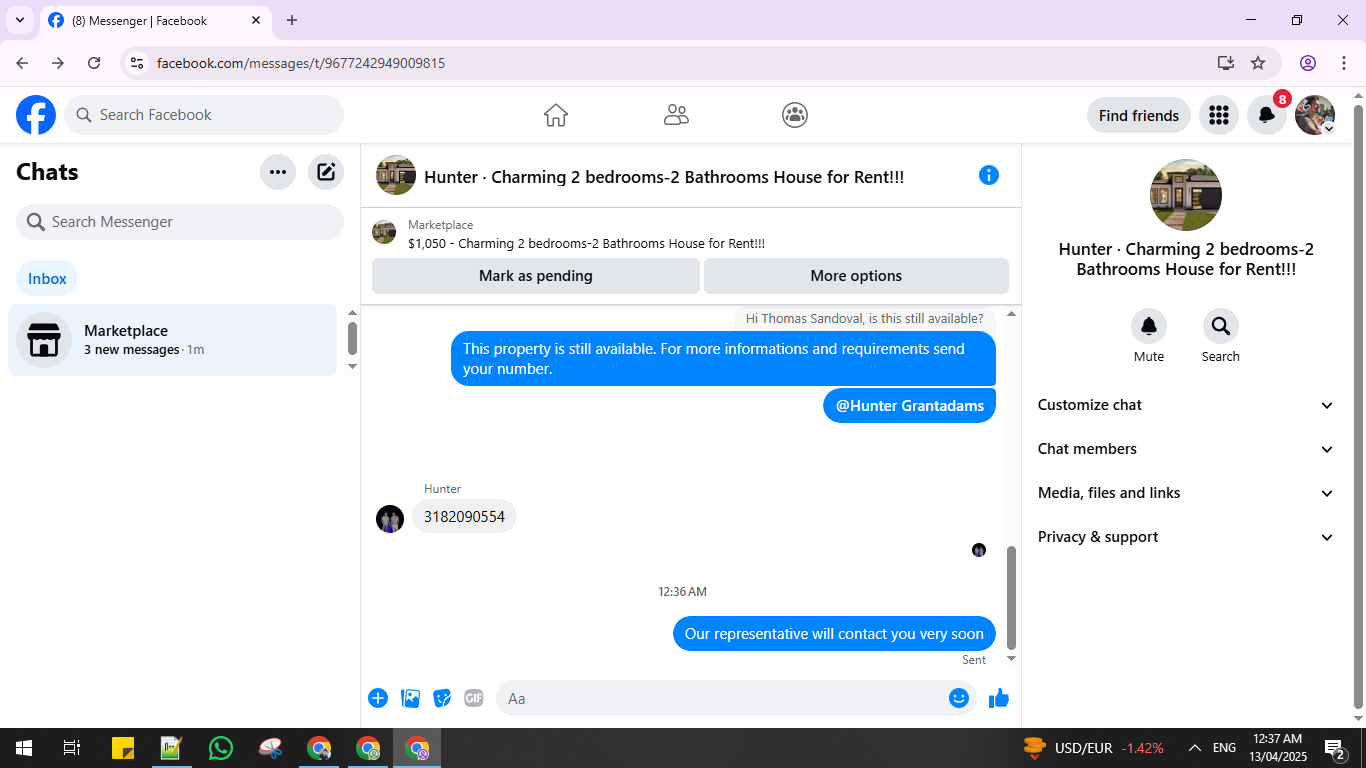This screenshot has height=768, width=1366.
Task: Open the Marketplace listing for $1,050 house
Action: pos(586,243)
